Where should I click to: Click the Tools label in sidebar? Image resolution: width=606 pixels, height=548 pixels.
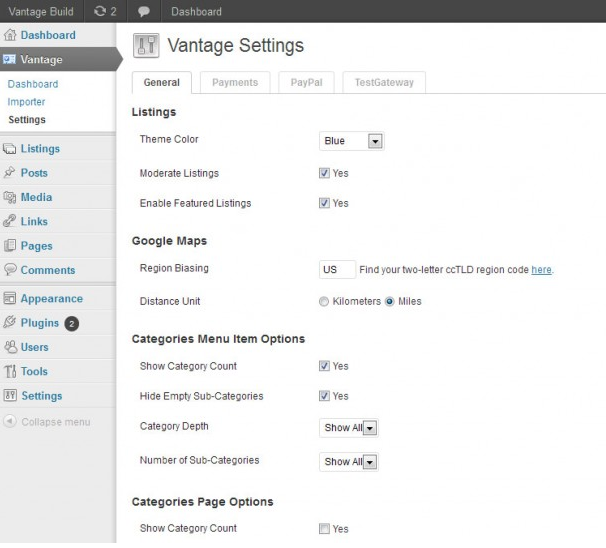34,371
